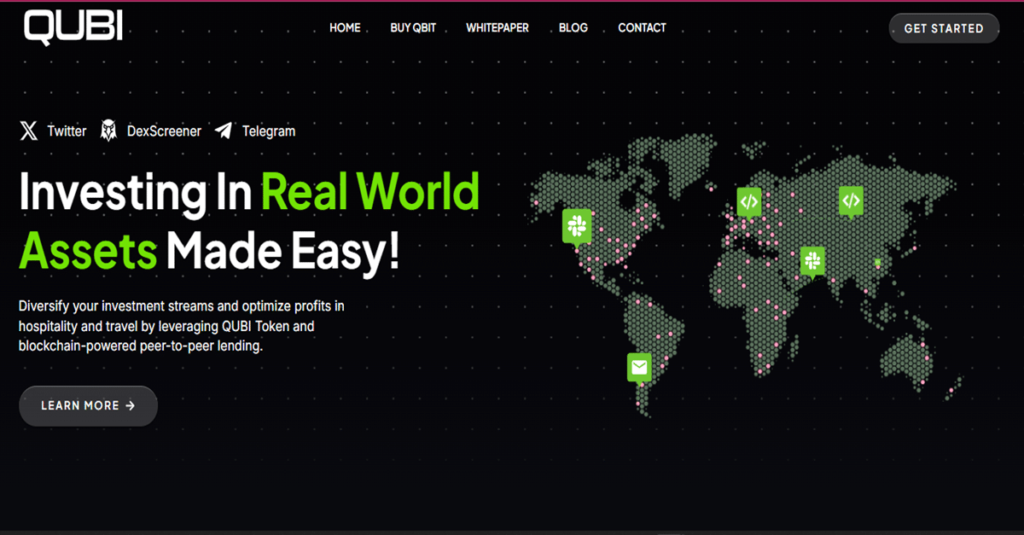Open the Twitter text link

67,131
